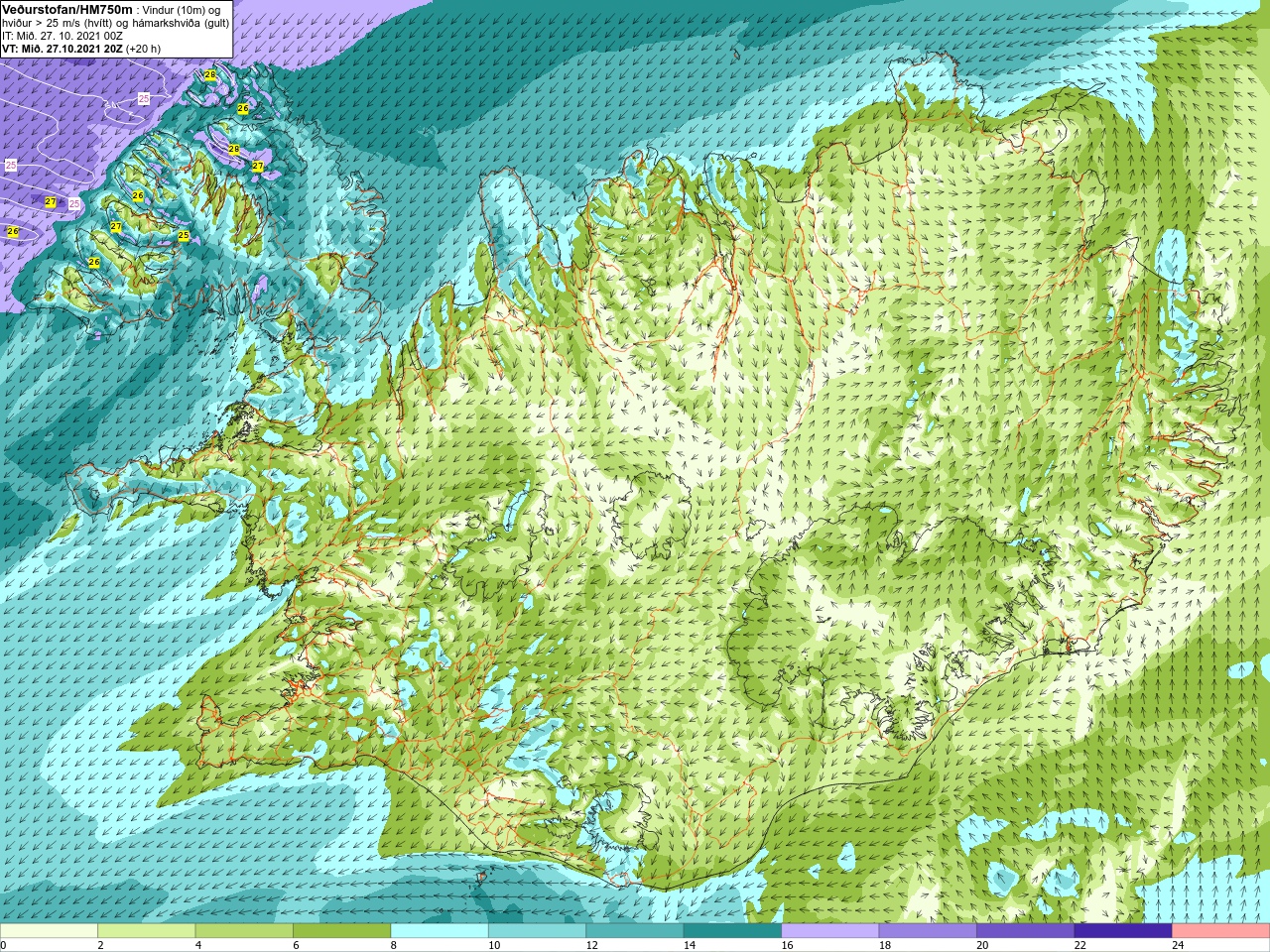The height and width of the screenshot is (952, 1270).
Task: Click legend scale label "24"
Action: [x=1178, y=945]
